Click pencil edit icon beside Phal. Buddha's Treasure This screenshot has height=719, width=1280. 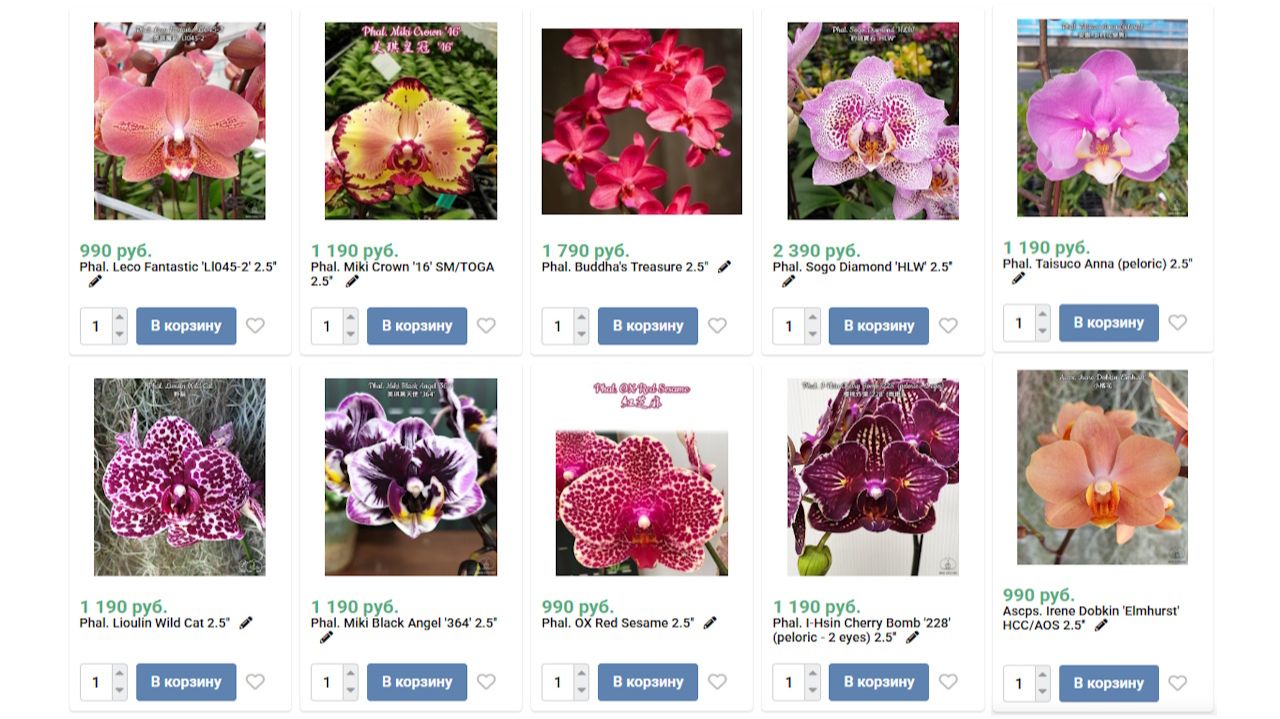click(x=724, y=267)
